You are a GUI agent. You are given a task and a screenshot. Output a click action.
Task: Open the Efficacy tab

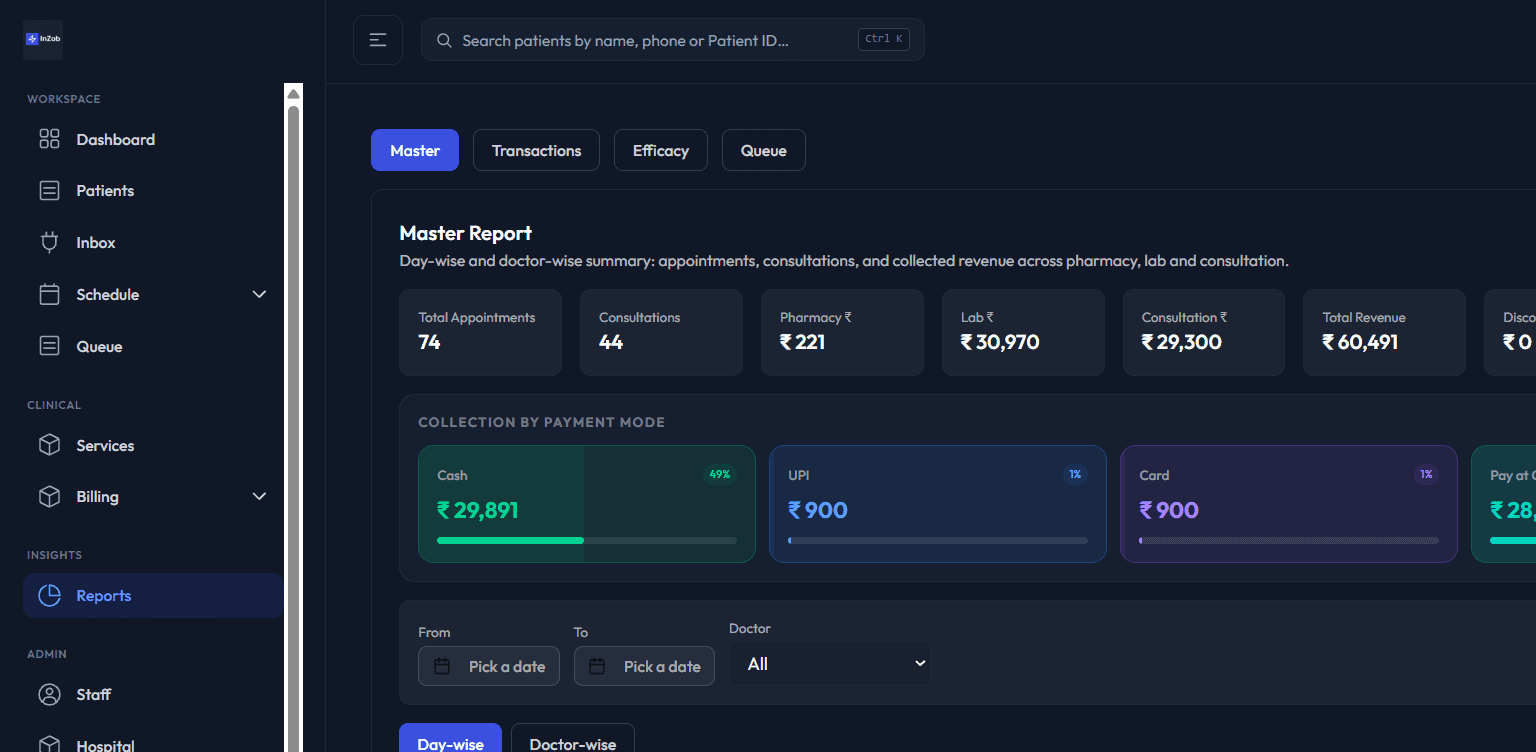[661, 150]
